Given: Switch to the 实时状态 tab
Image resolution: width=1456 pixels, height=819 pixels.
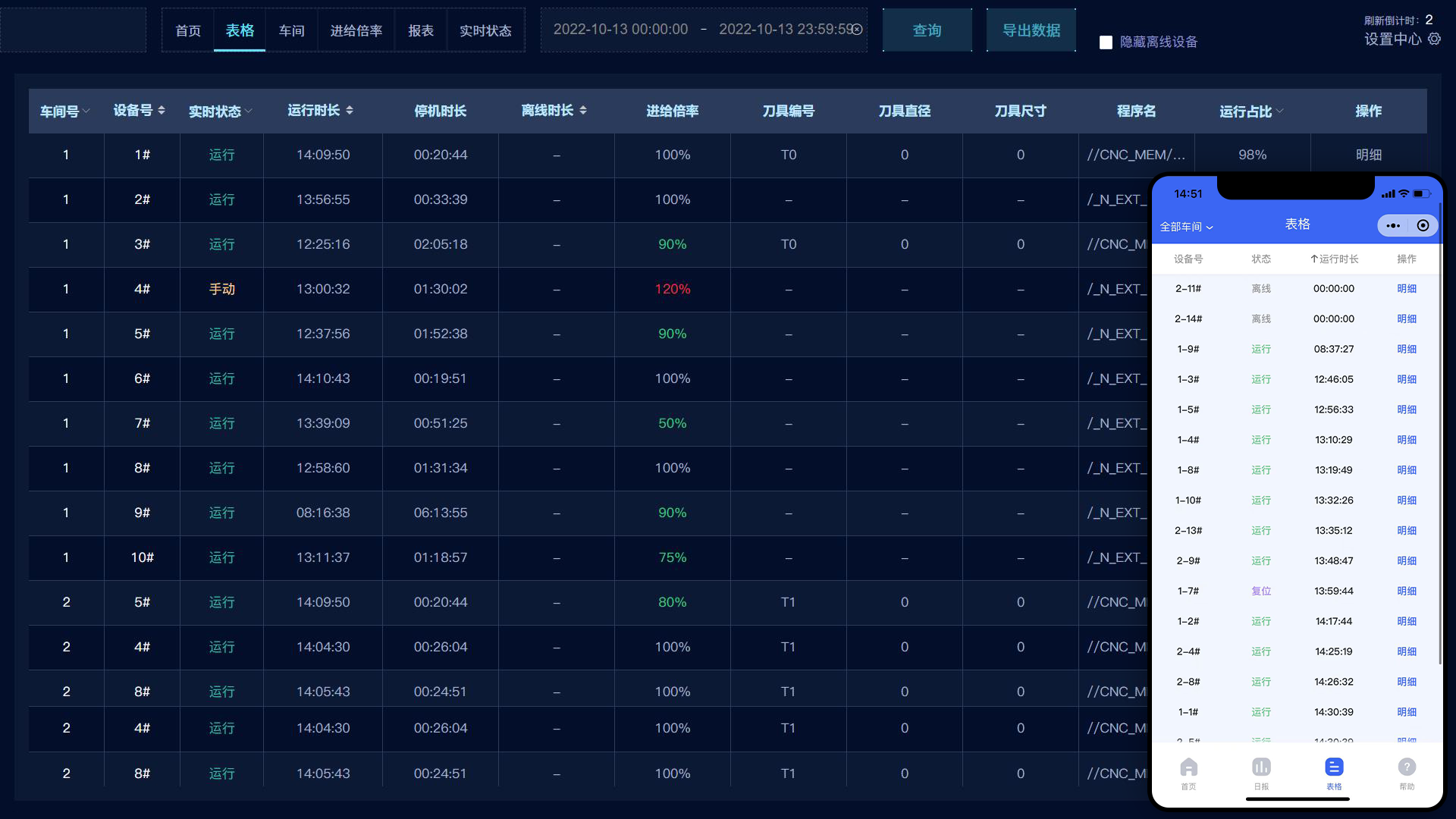Looking at the screenshot, I should pyautogui.click(x=485, y=30).
